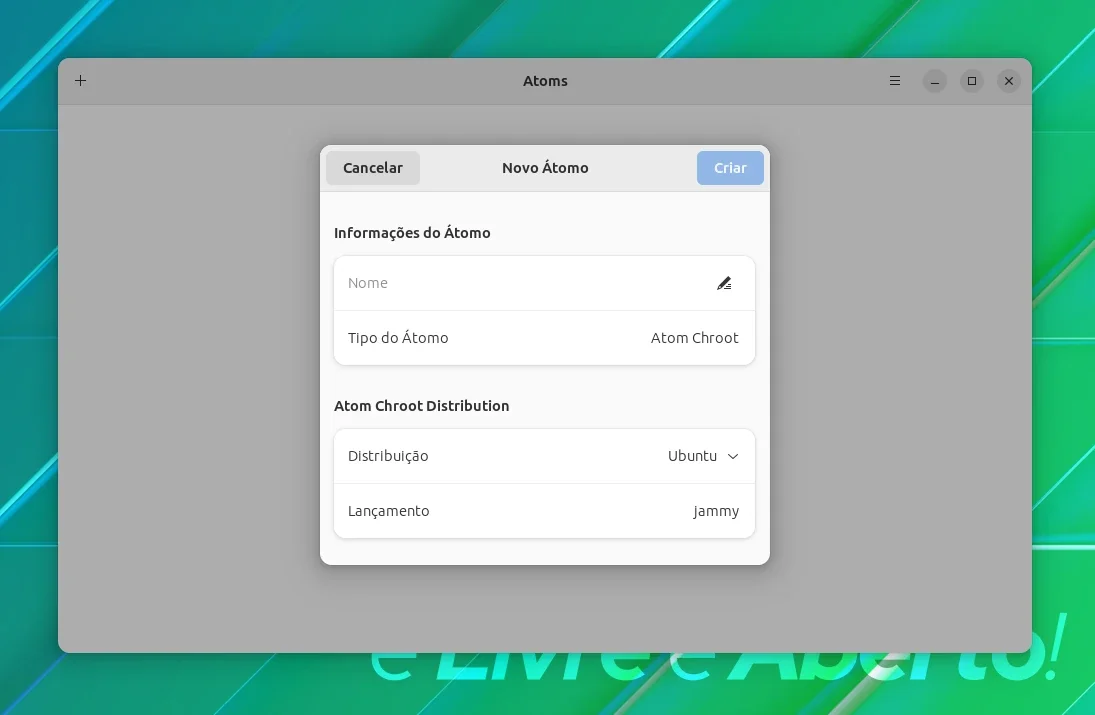Click the jammy release value
The width and height of the screenshot is (1095, 715).
[716, 511]
